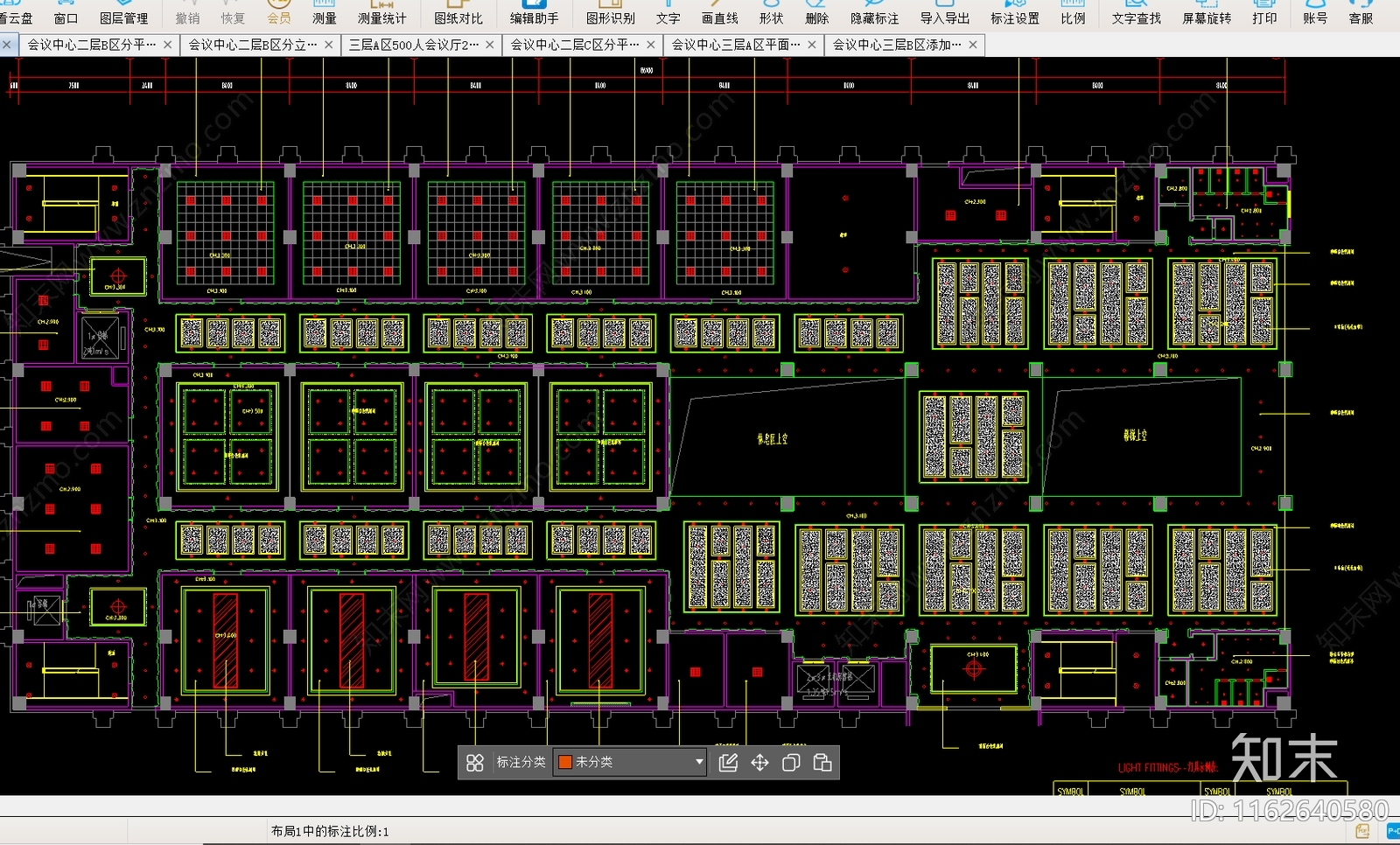Screen dimensions: 1400x845
Task: Open 文字查找 text search
Action: click(1137, 12)
